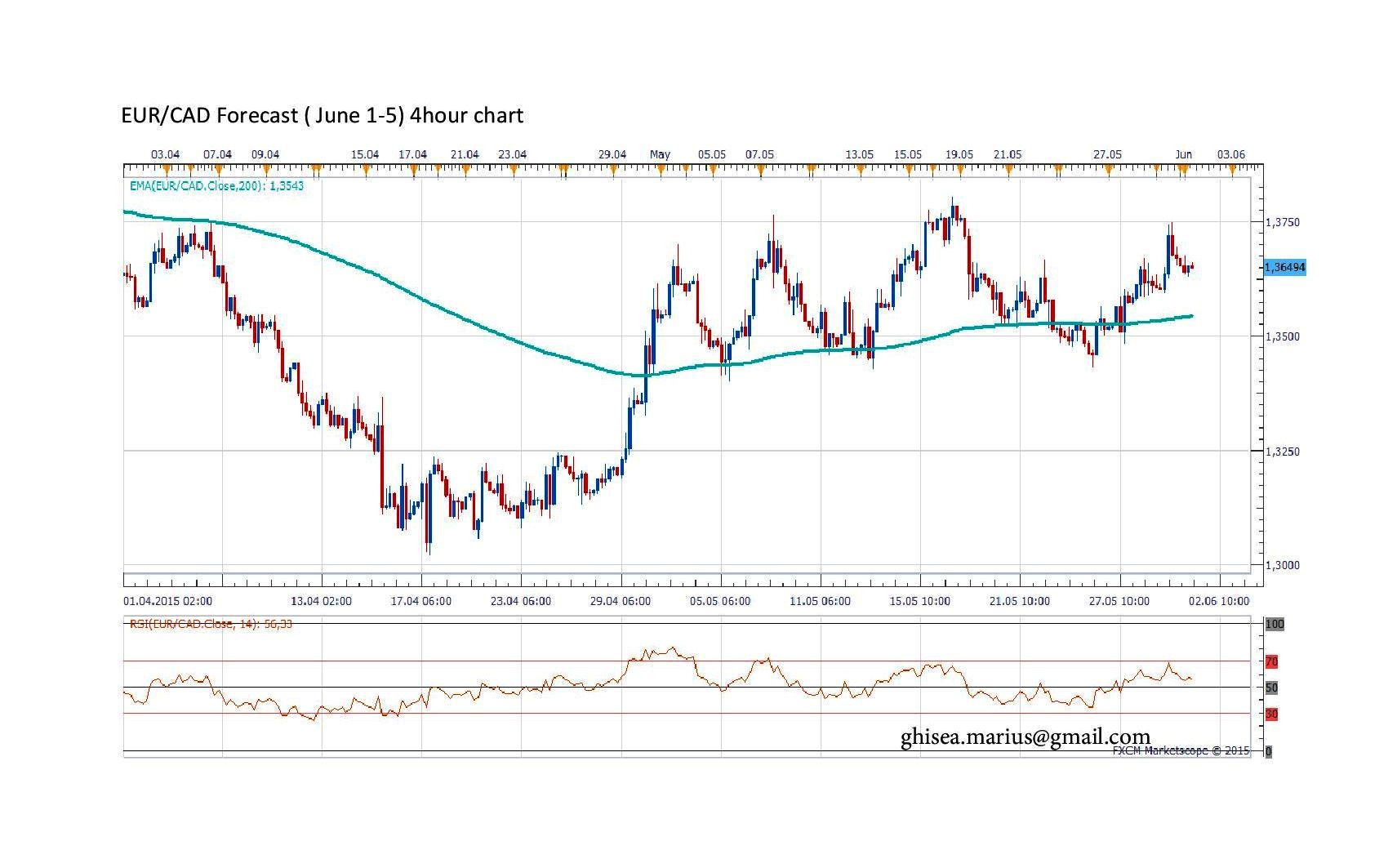The image size is (1397, 868).
Task: Select the 09.04 date on top axis
Action: [265, 154]
